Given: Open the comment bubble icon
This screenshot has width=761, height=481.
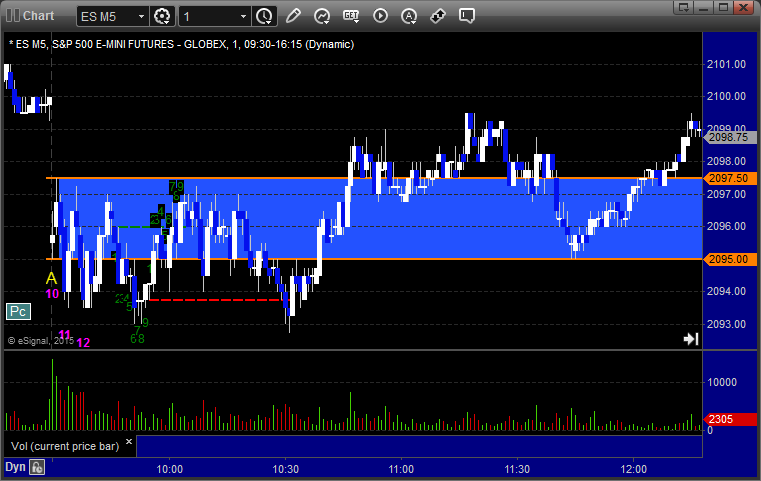Looking at the screenshot, I should (466, 16).
